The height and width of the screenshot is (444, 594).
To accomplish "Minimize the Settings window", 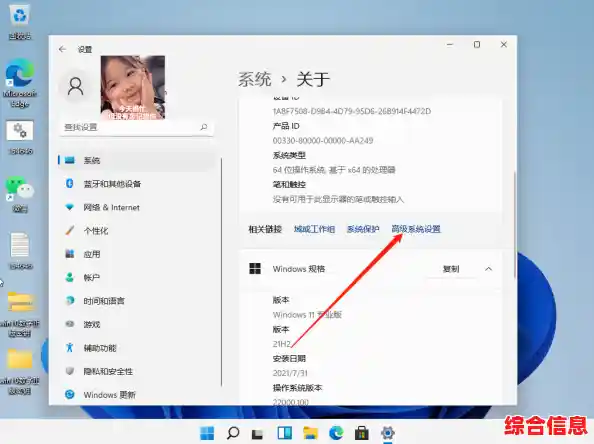I will (x=450, y=44).
